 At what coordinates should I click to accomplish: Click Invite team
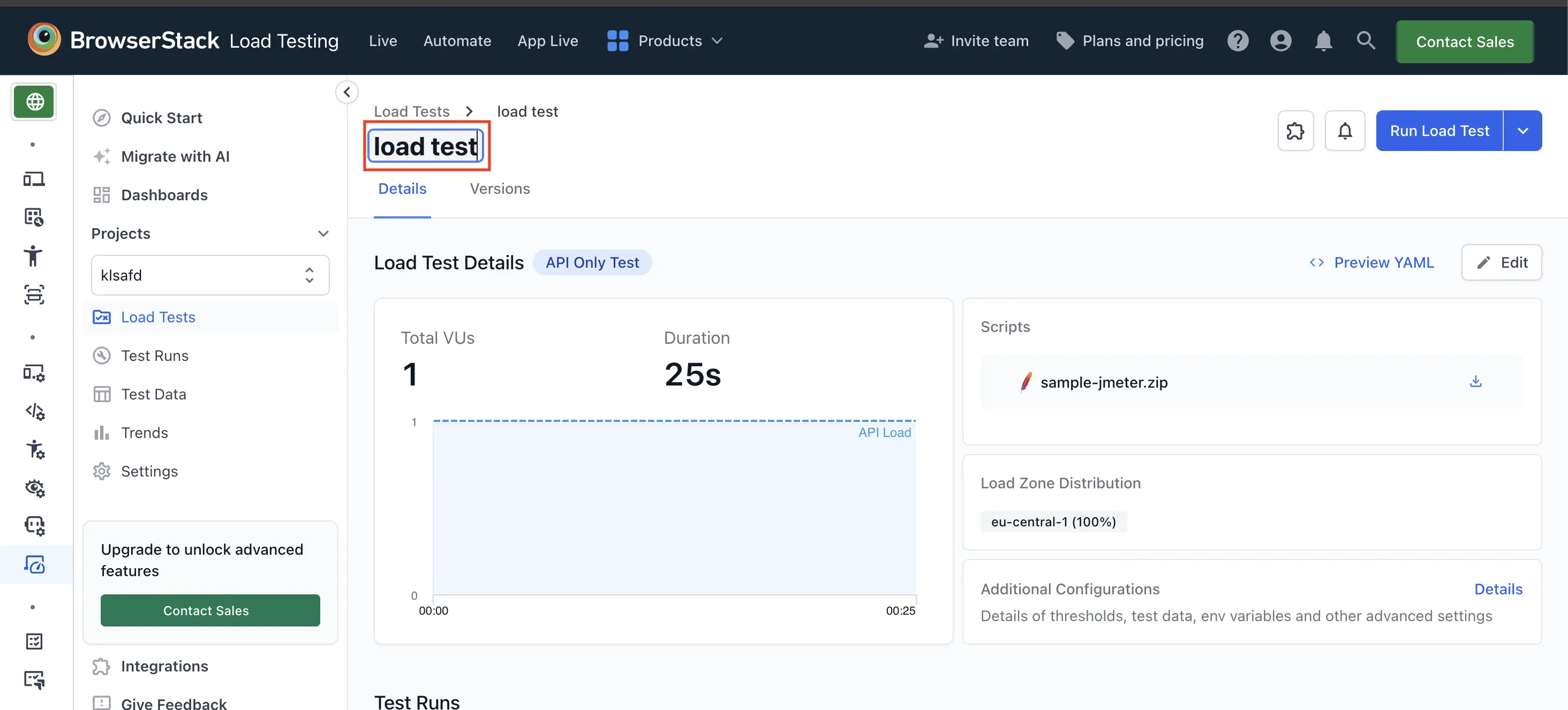tap(976, 41)
